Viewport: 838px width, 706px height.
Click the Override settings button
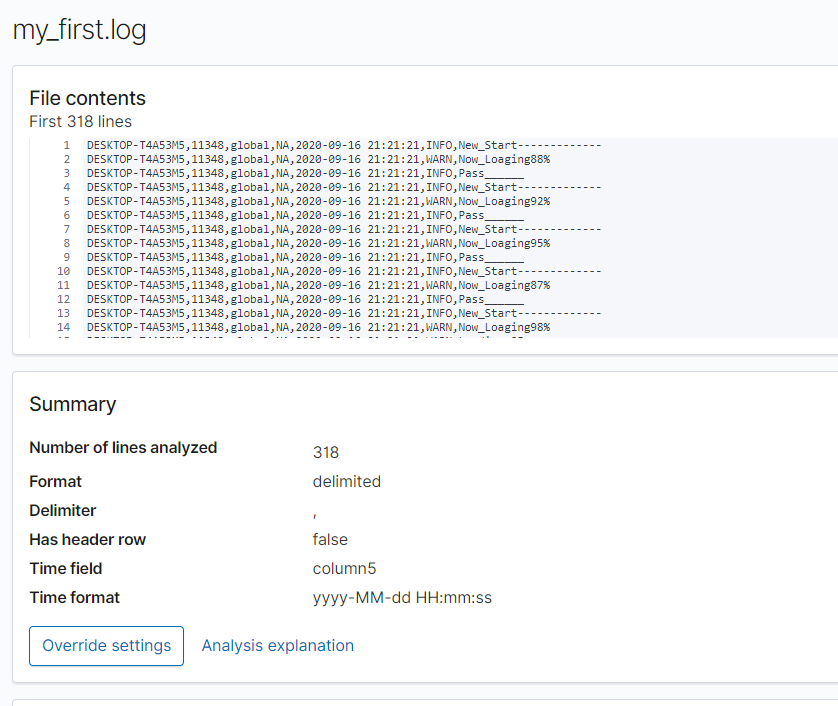coord(106,646)
